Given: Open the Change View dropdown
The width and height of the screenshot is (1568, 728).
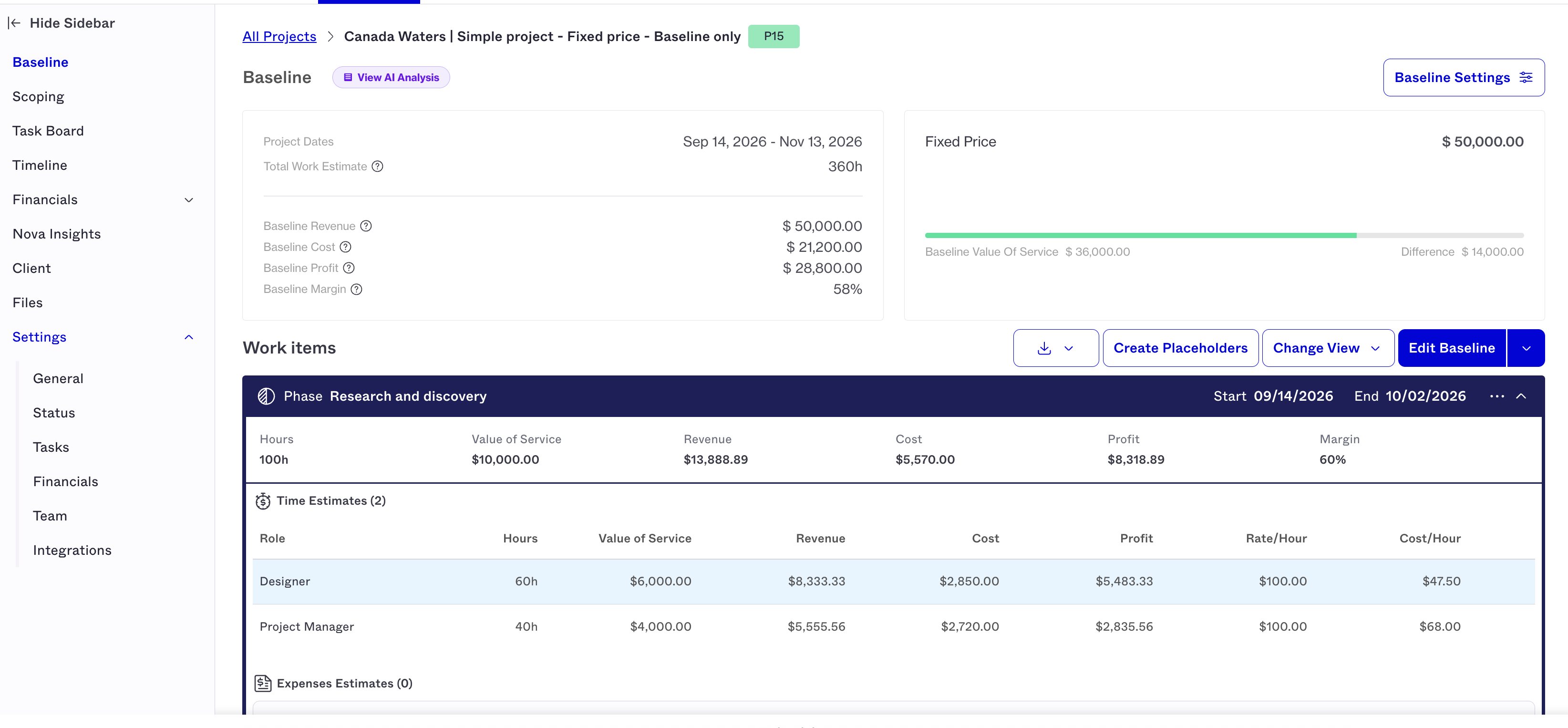Looking at the screenshot, I should pyautogui.click(x=1328, y=348).
